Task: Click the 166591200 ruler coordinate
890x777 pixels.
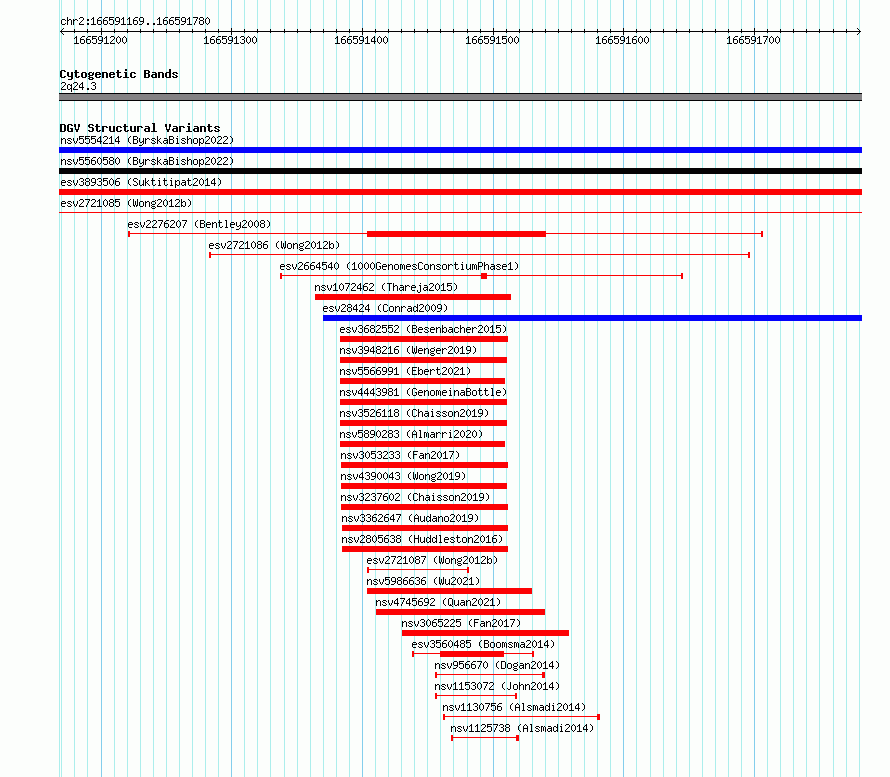Action: click(x=100, y=40)
